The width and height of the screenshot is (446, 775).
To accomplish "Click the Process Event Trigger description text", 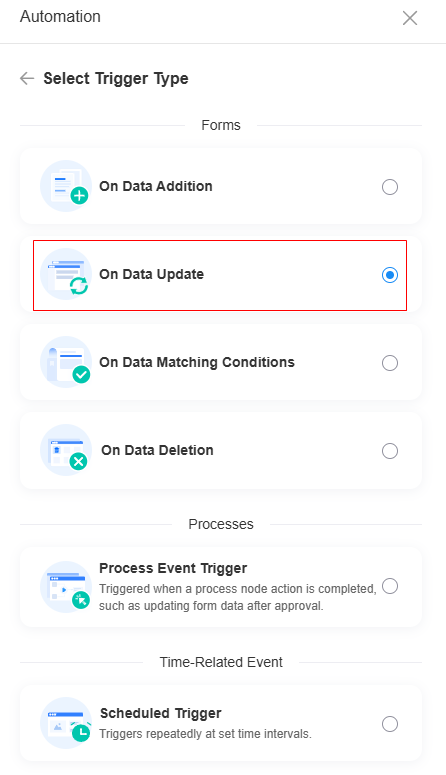I will (x=237, y=597).
